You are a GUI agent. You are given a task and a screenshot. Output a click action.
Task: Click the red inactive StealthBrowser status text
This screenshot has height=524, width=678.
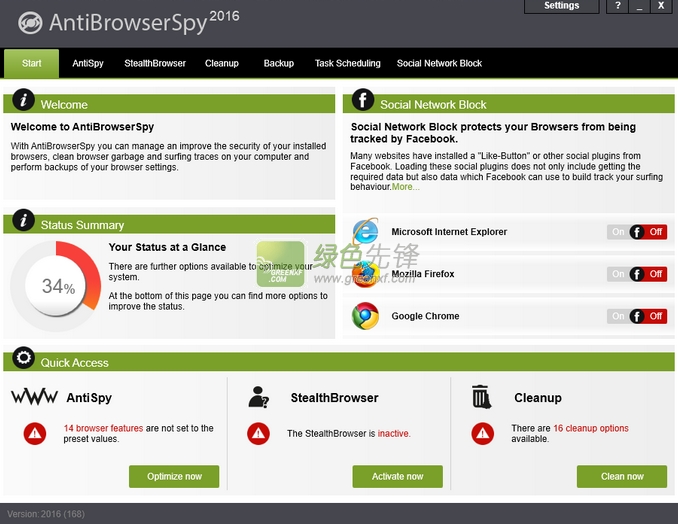pyautogui.click(x=394, y=434)
